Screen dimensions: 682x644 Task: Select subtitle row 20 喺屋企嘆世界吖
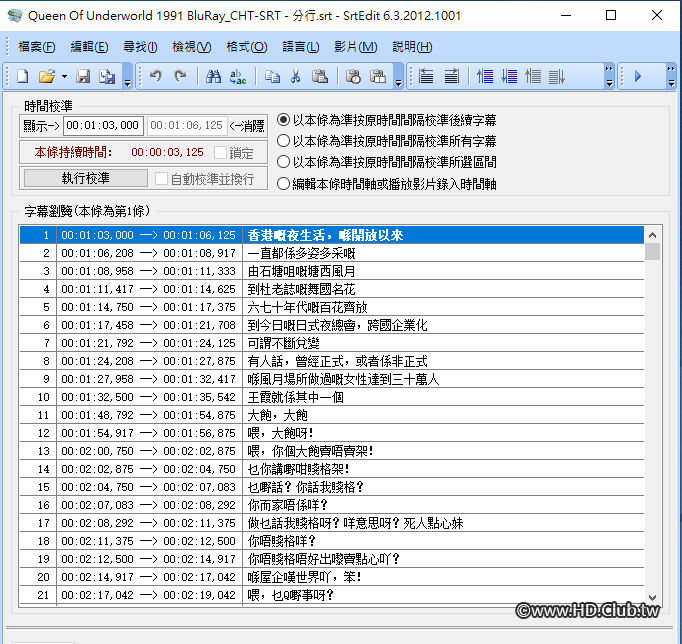(332, 577)
